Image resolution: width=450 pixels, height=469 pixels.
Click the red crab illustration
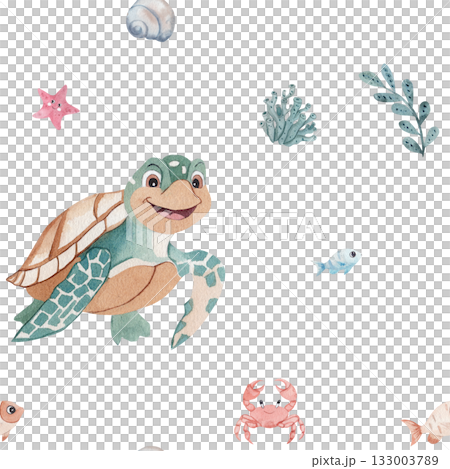270,411
